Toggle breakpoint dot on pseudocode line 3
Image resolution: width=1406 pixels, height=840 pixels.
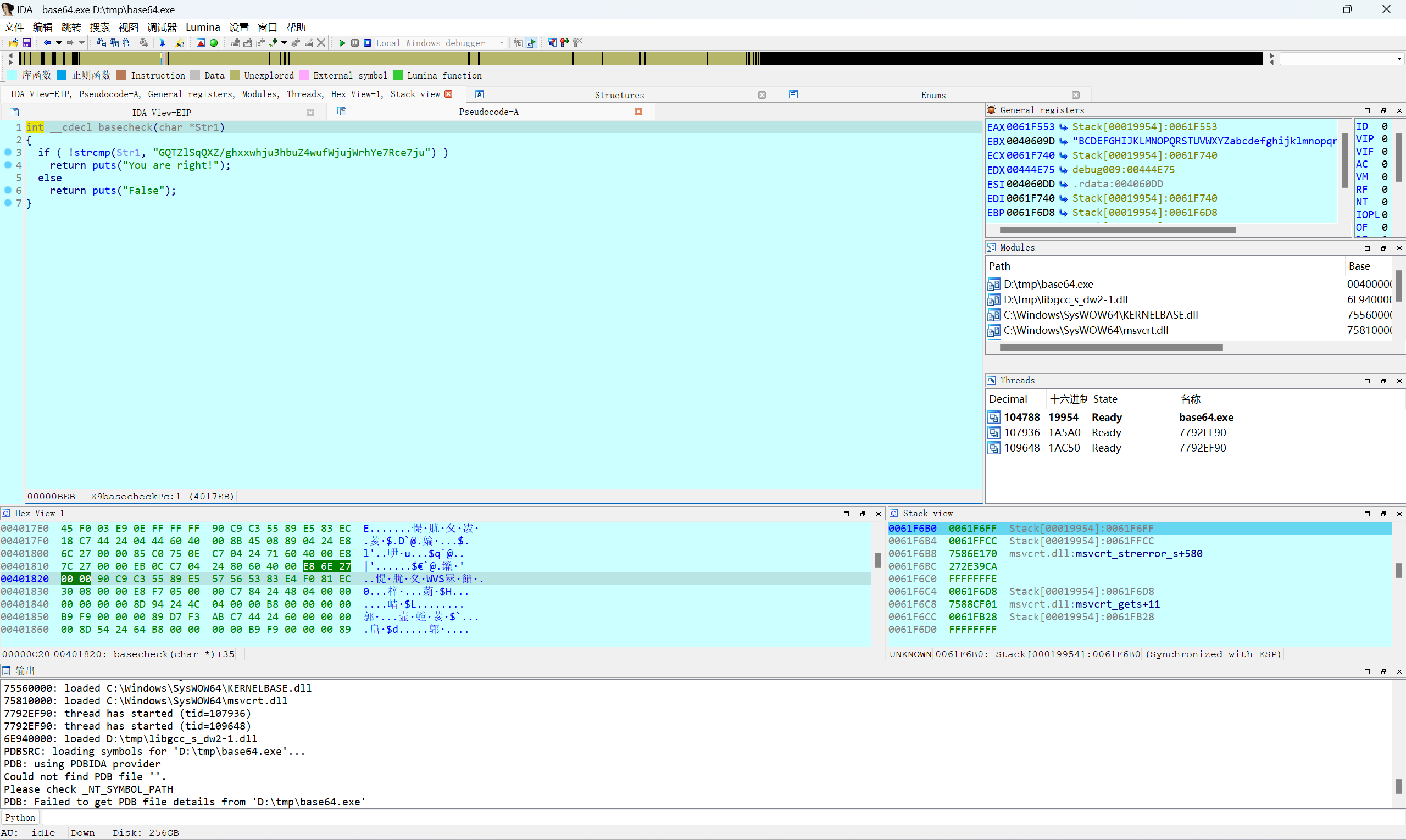[8, 152]
